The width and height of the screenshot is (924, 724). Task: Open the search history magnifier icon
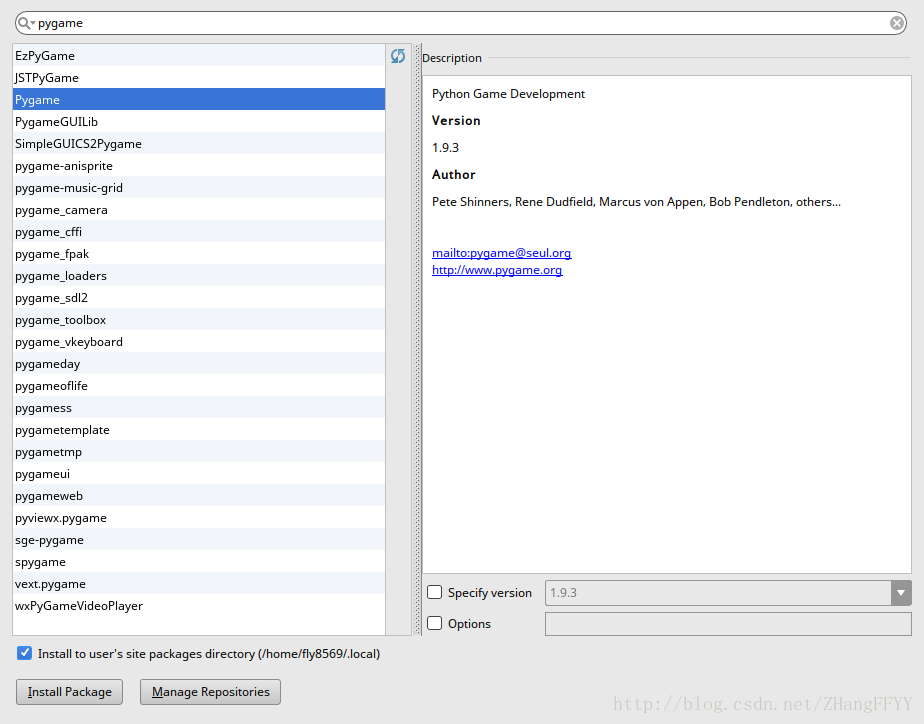[26, 23]
